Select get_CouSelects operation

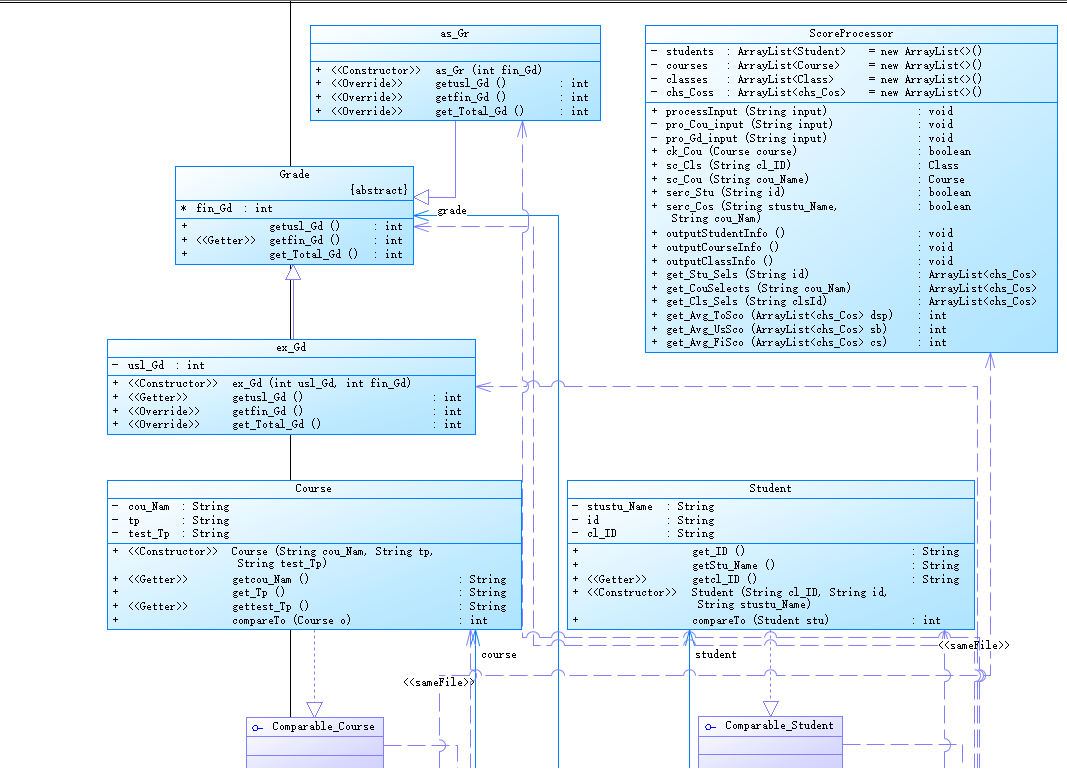844,289
